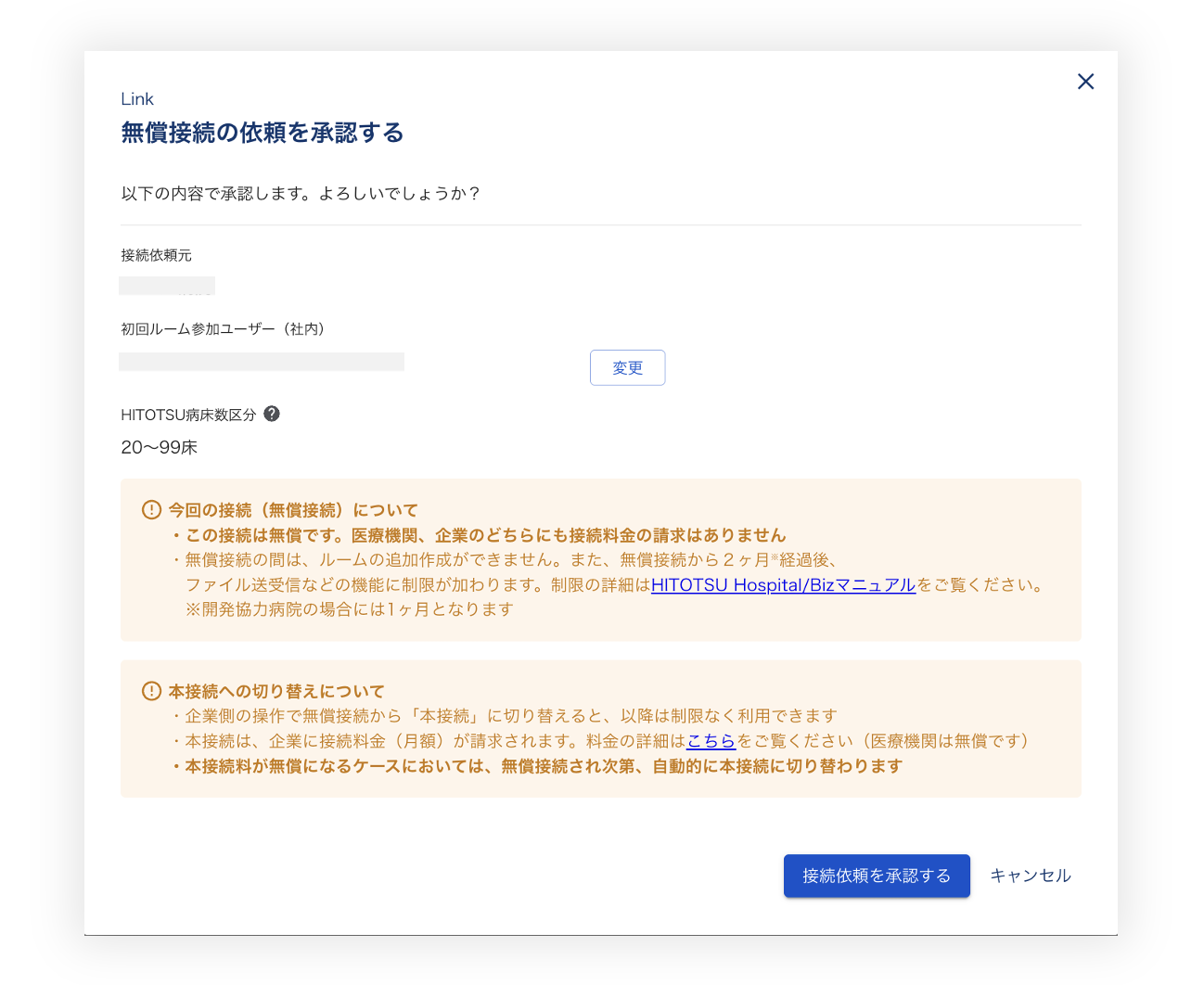This screenshot has height=985, width=1204.
Task: Click the 以下の内容で承認します confirmation text
Action: click(x=301, y=194)
